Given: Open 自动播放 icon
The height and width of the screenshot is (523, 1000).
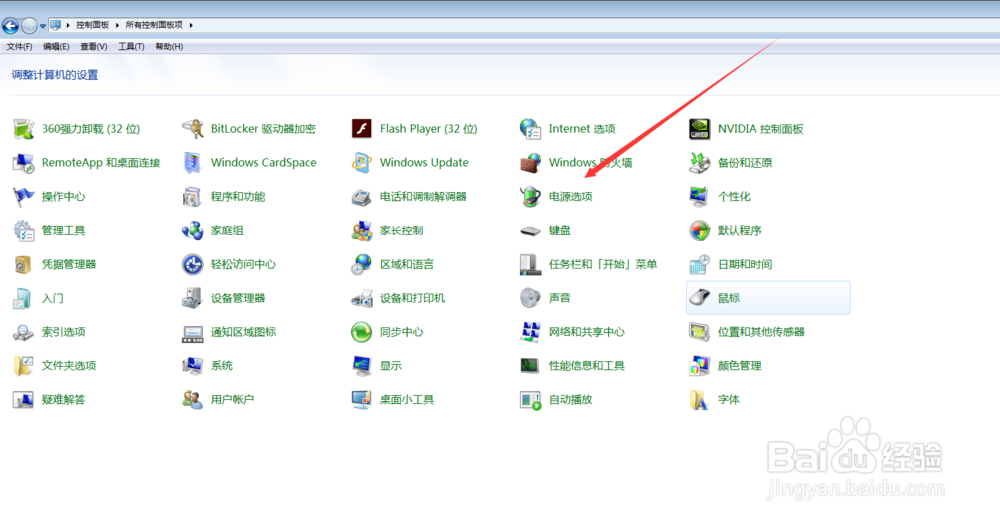Looking at the screenshot, I should tap(530, 399).
